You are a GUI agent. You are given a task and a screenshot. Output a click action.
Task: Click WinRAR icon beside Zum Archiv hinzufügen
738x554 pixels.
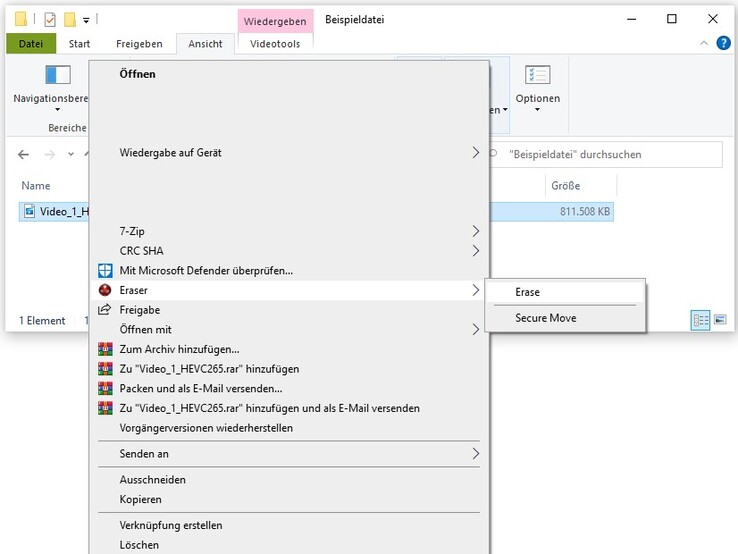click(105, 349)
